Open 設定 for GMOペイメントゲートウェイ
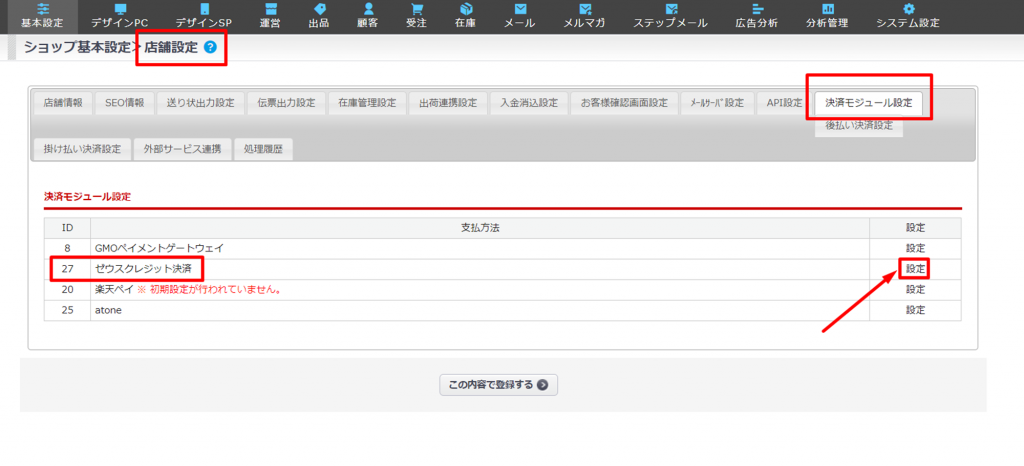 coord(915,248)
